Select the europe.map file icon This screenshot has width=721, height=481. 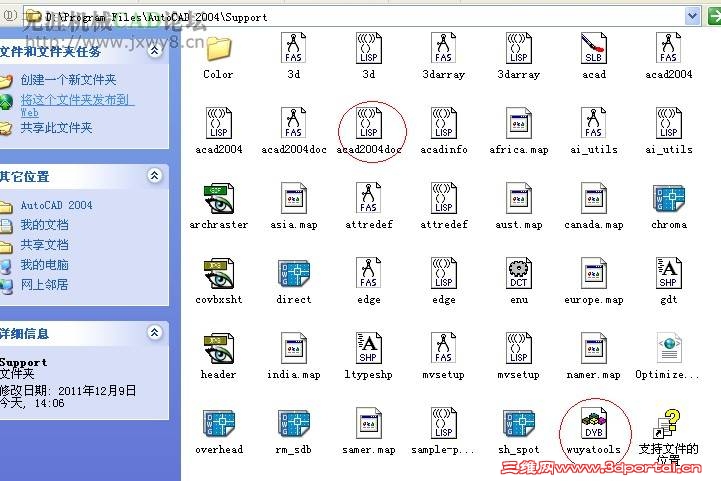(x=594, y=273)
